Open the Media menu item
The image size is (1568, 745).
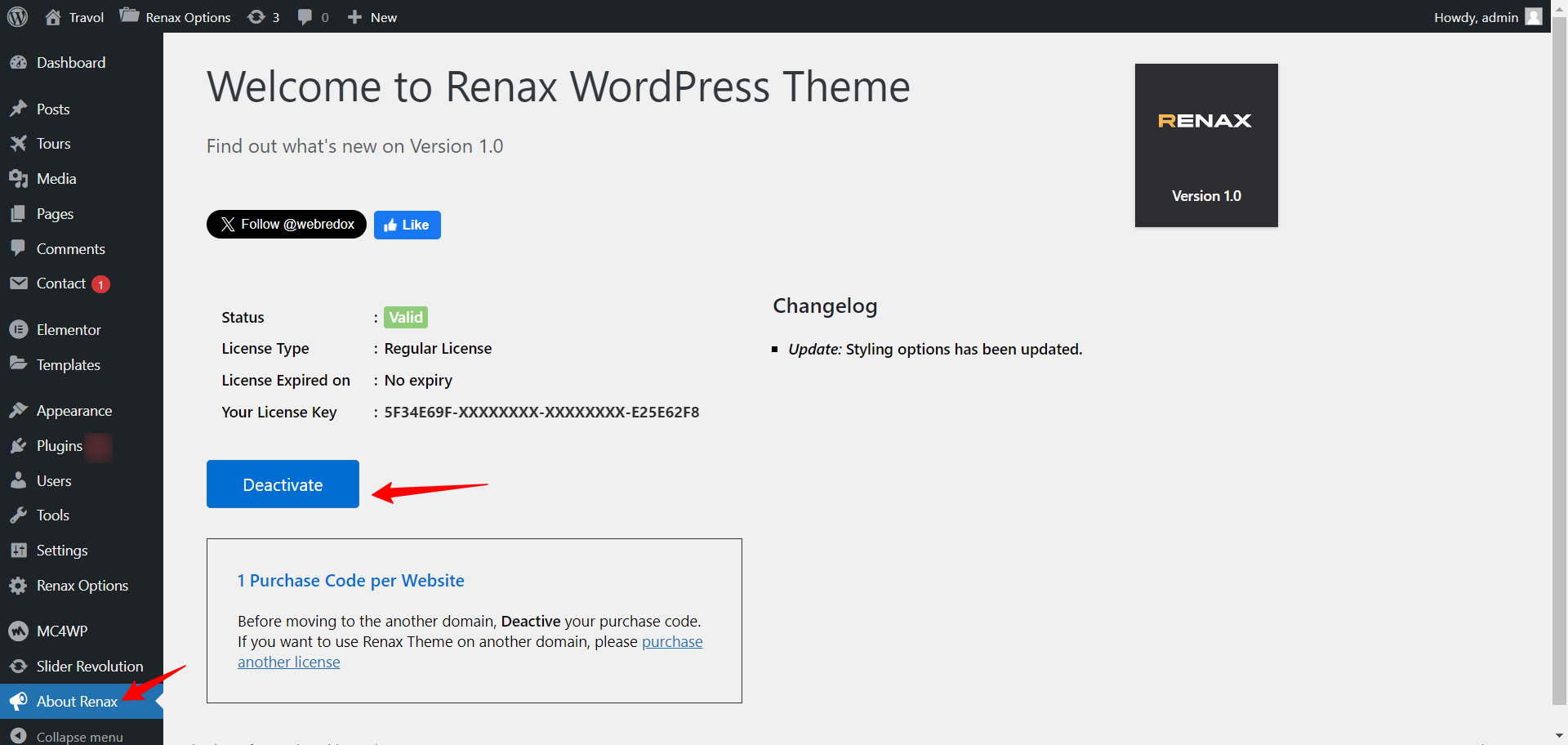coord(82,179)
